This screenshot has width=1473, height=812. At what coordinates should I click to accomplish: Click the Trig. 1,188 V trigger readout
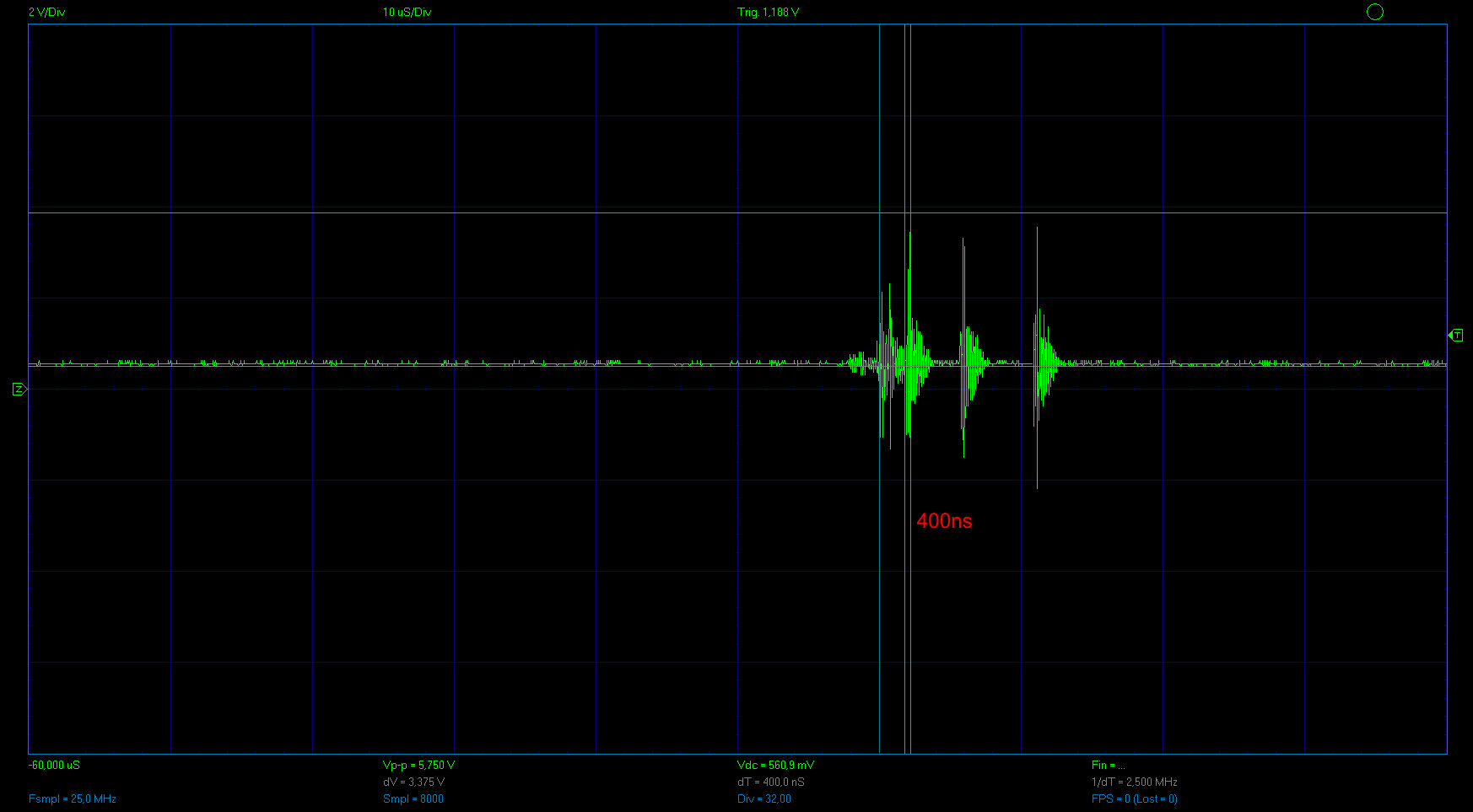(768, 12)
